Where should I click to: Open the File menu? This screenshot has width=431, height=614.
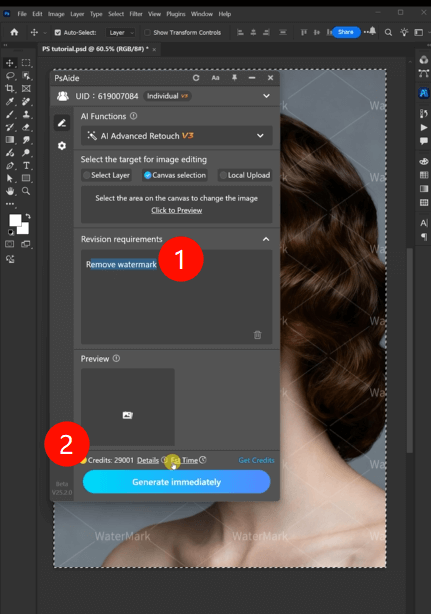22,14
